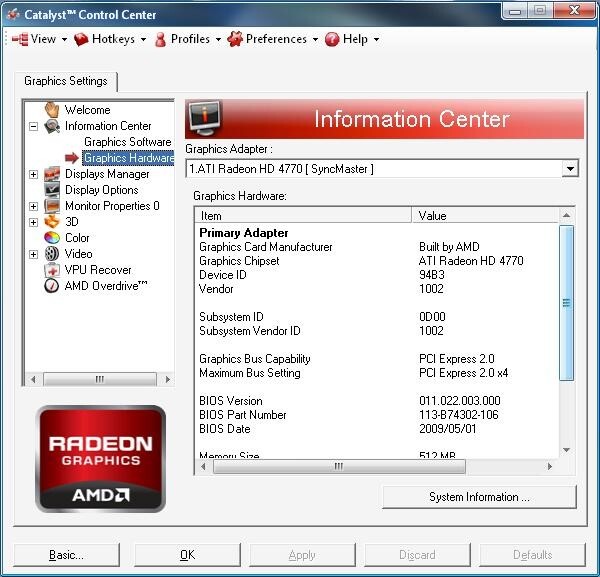Click the System Information button
The height and width of the screenshot is (577, 600).
click(x=479, y=497)
